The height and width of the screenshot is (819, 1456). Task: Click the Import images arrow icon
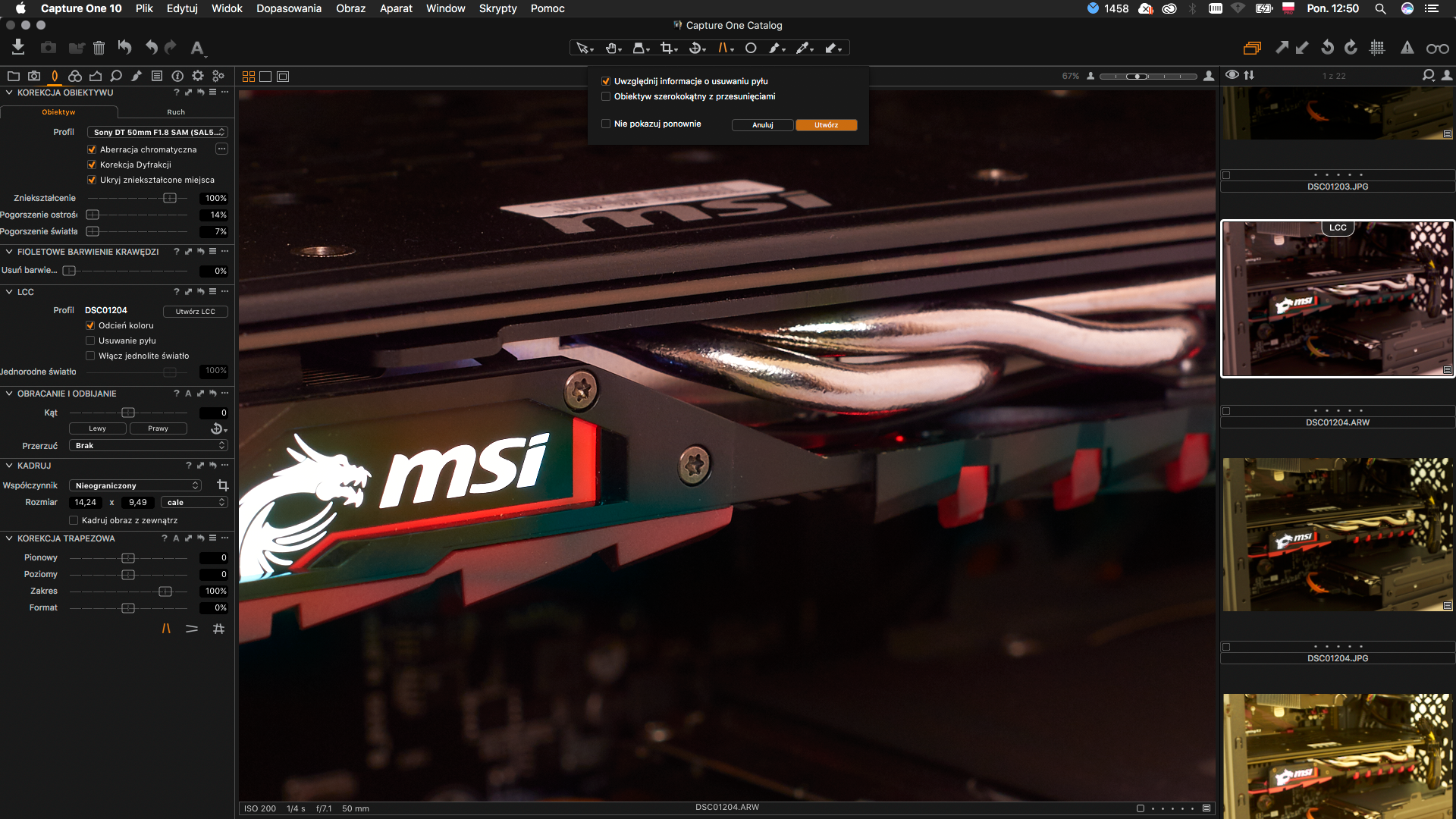[18, 48]
